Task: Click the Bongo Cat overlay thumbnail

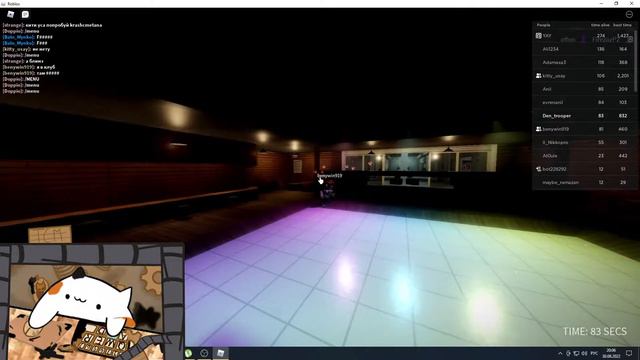Action: [92, 302]
